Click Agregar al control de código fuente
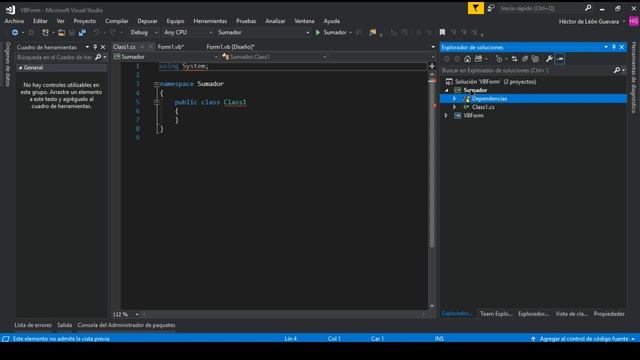Screen dimensions: 640x360 click(584, 339)
